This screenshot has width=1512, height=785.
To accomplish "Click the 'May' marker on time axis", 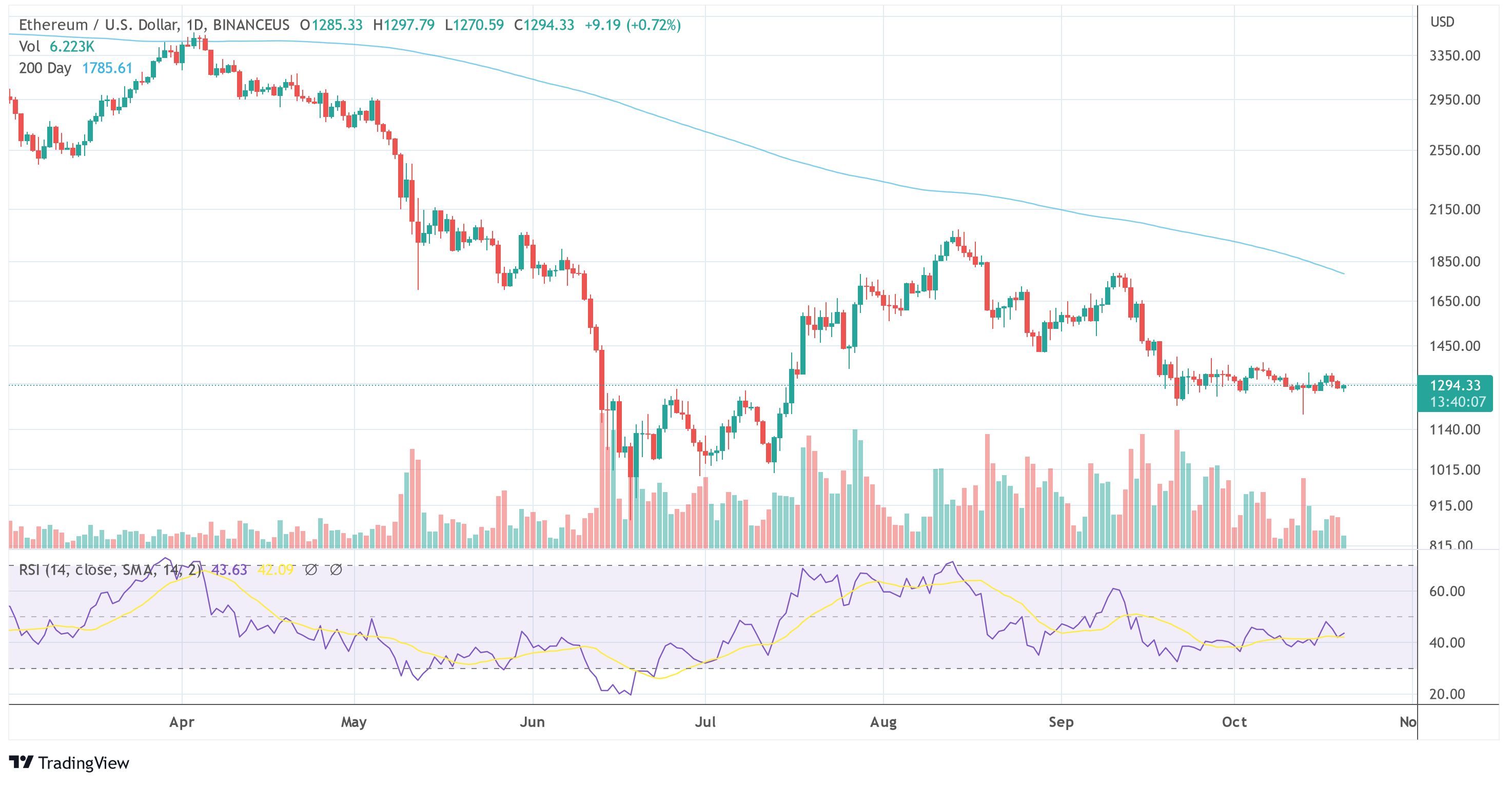I will (x=354, y=722).
